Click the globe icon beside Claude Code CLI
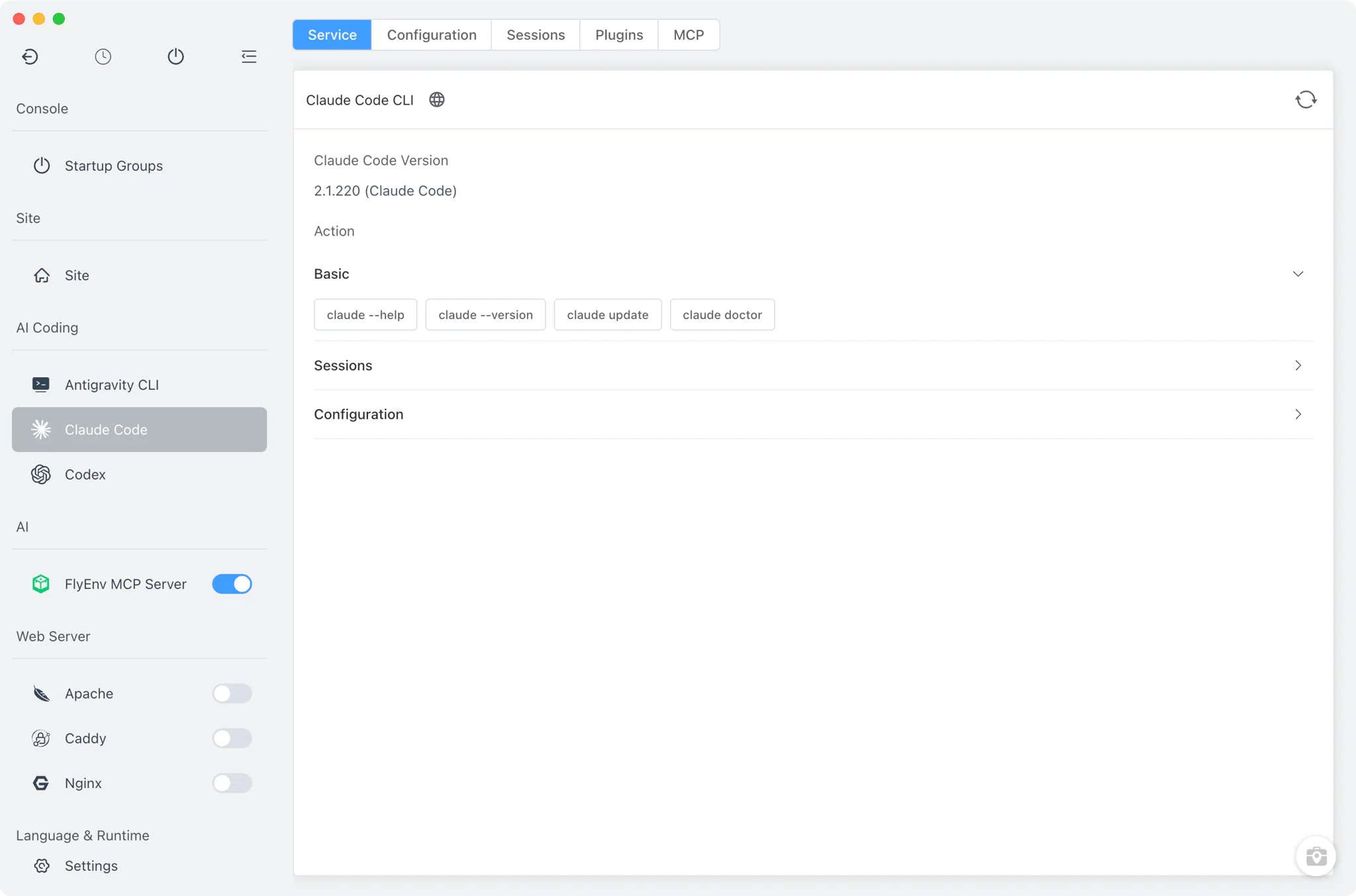1356x896 pixels. click(x=437, y=99)
